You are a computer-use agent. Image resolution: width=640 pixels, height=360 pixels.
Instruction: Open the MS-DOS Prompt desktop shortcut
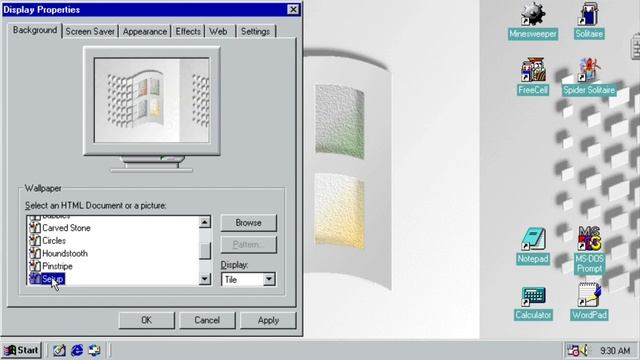589,250
